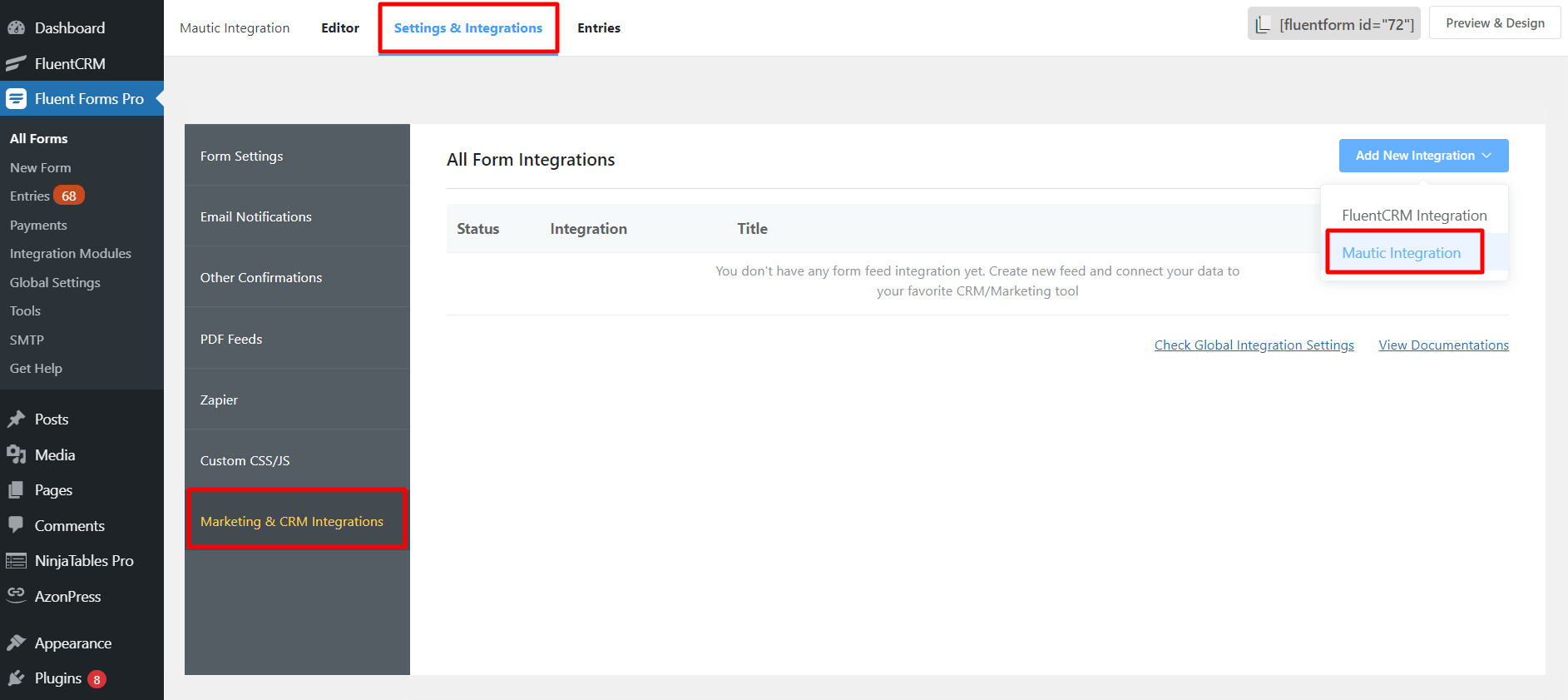Click the Appearance brush icon
The image size is (1568, 700).
point(16,643)
